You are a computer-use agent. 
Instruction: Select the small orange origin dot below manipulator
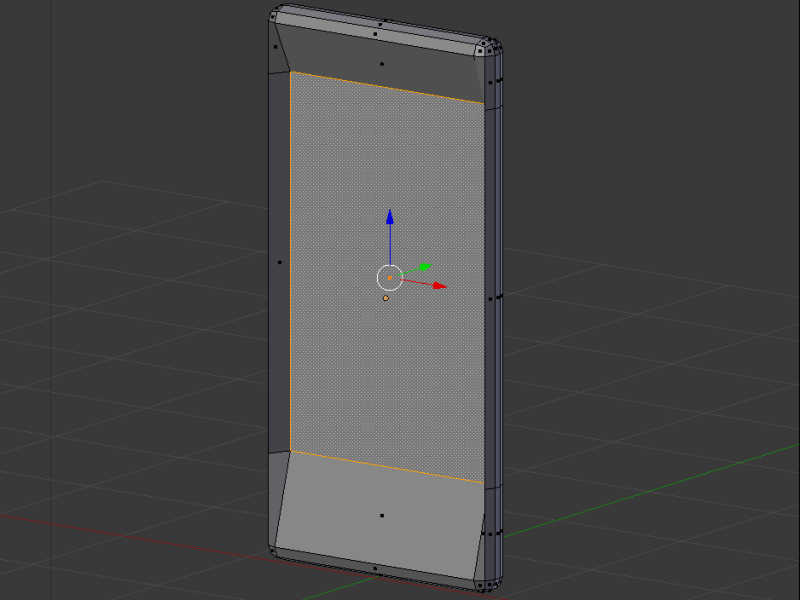pos(385,298)
